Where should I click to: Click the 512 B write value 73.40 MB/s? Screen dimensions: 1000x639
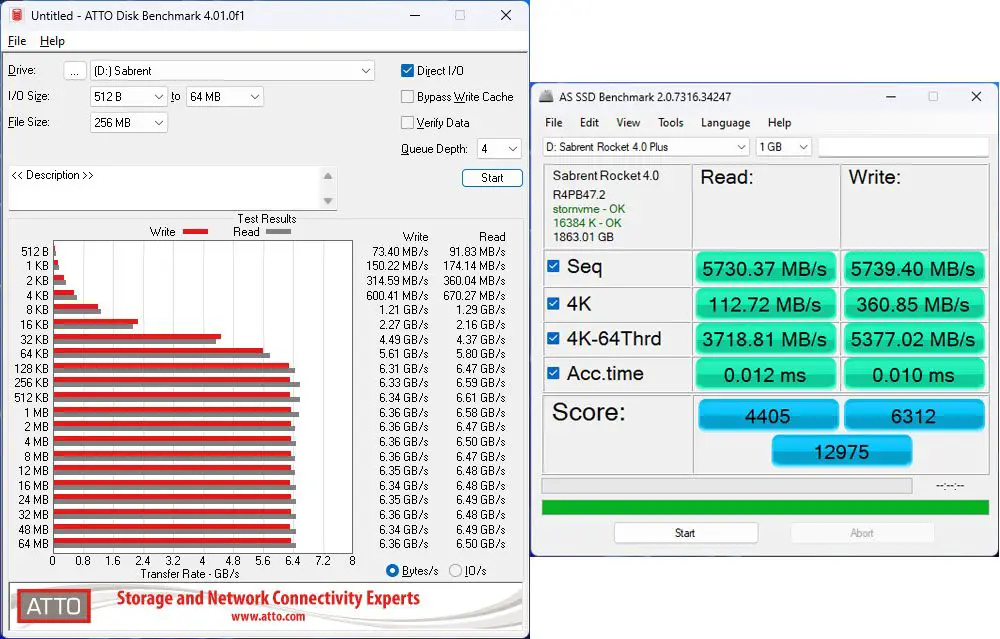pos(400,251)
